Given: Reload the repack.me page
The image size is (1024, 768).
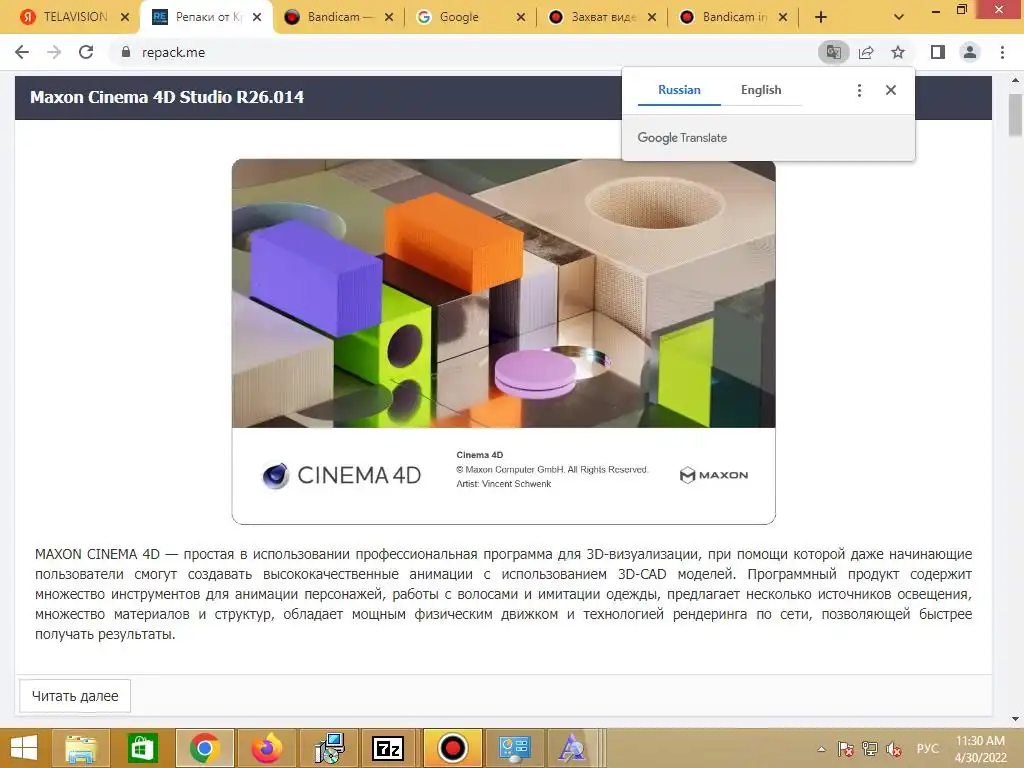Looking at the screenshot, I should click(x=86, y=52).
